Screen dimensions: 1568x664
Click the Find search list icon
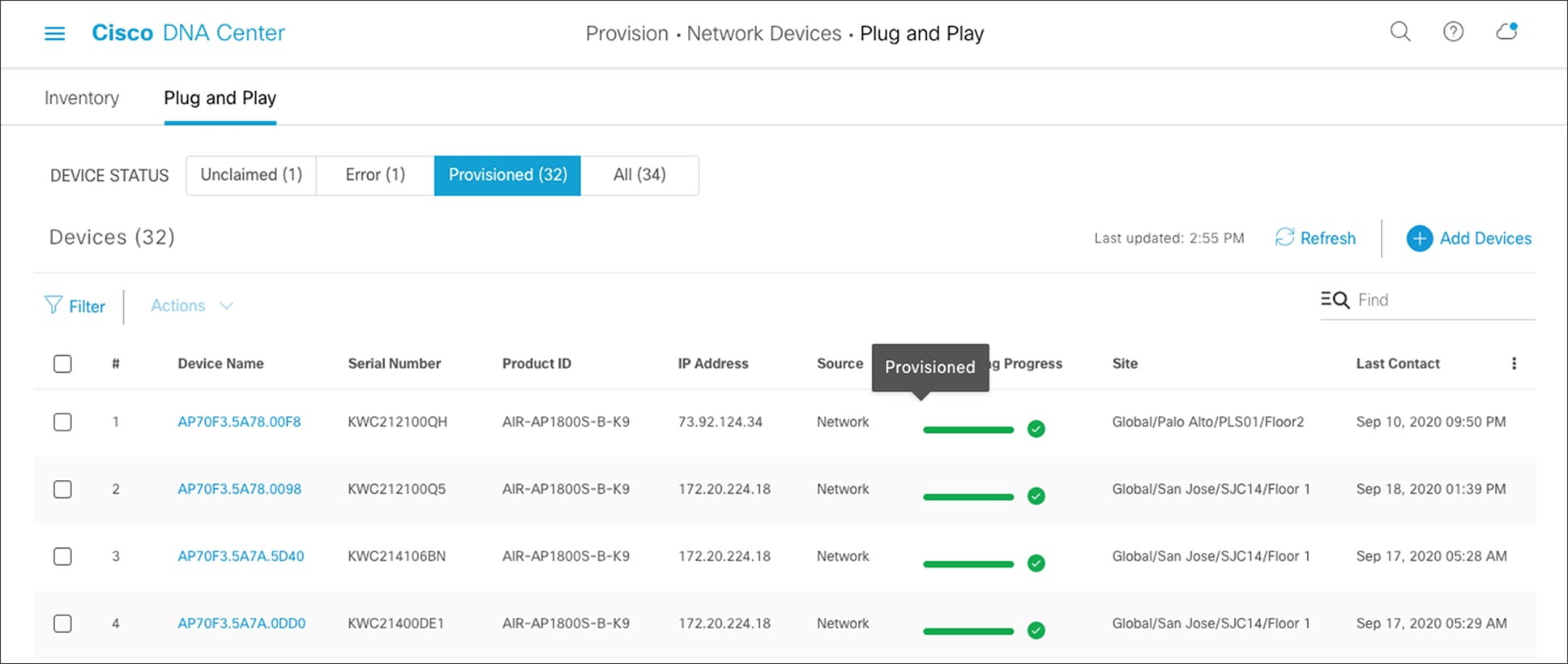pyautogui.click(x=1335, y=300)
